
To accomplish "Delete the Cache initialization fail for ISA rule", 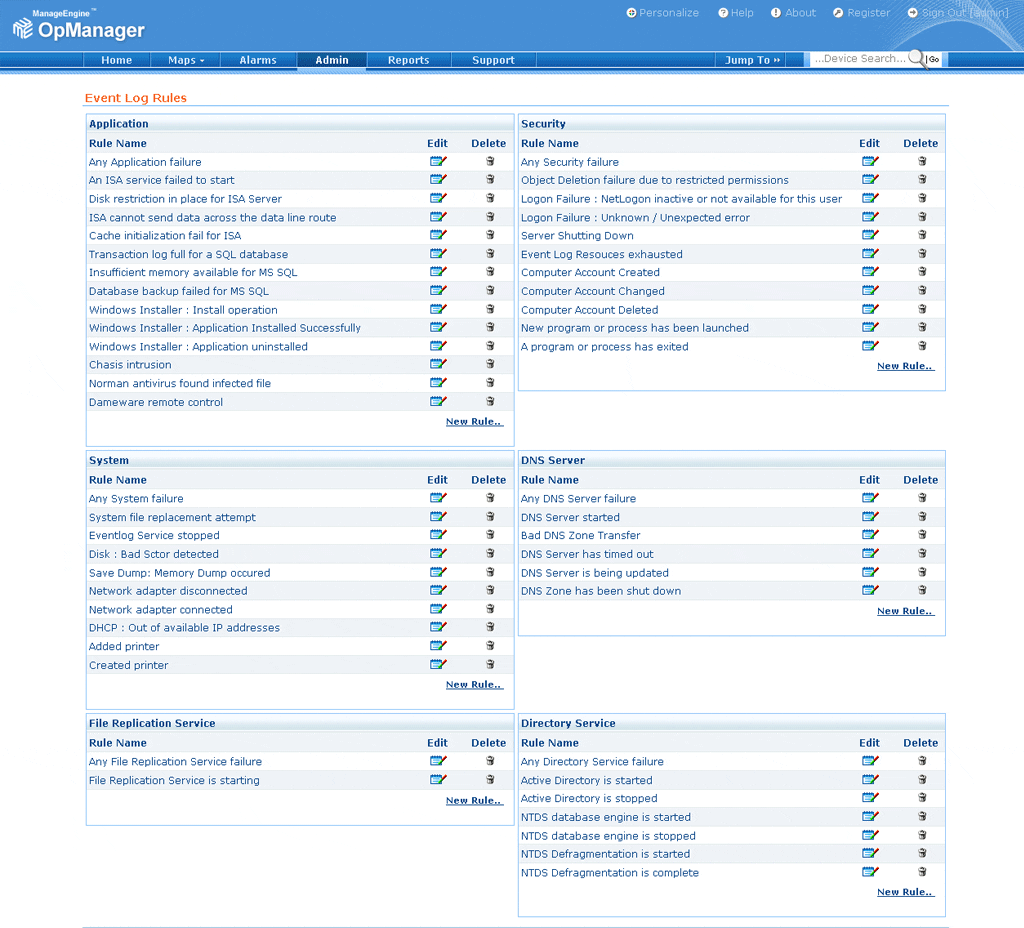I will coord(490,235).
